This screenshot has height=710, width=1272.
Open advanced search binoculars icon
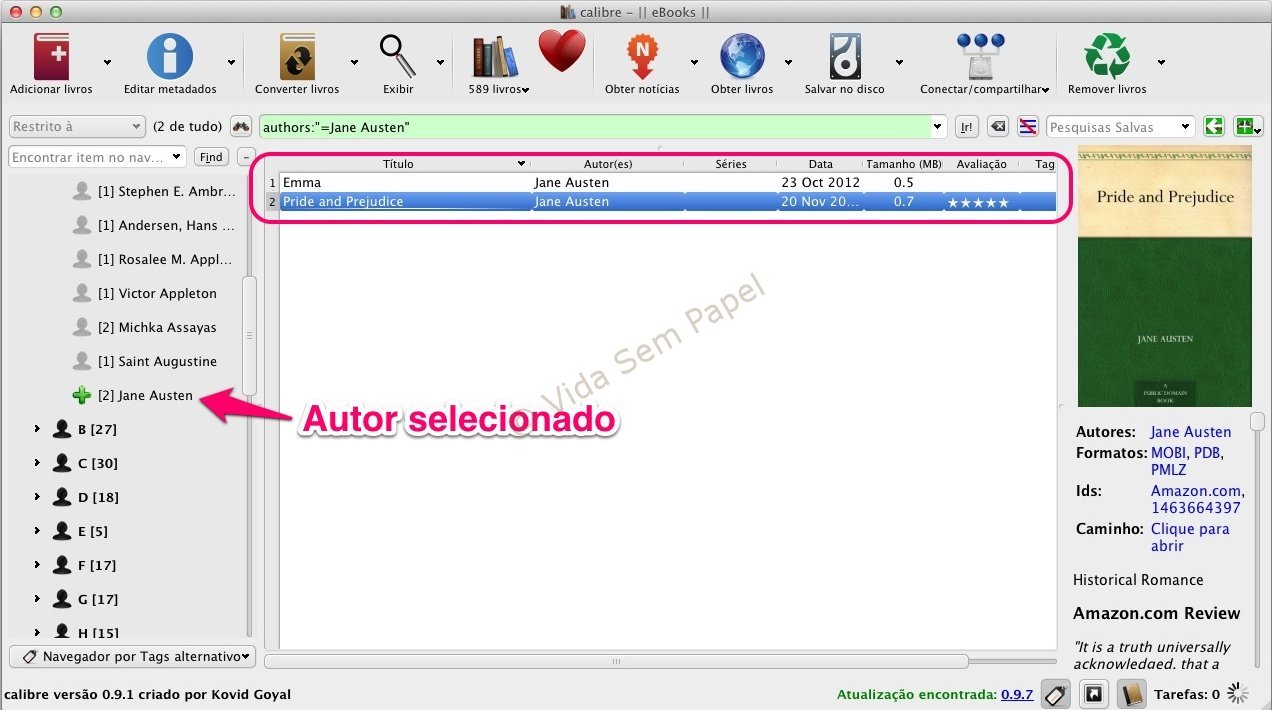pyautogui.click(x=241, y=127)
